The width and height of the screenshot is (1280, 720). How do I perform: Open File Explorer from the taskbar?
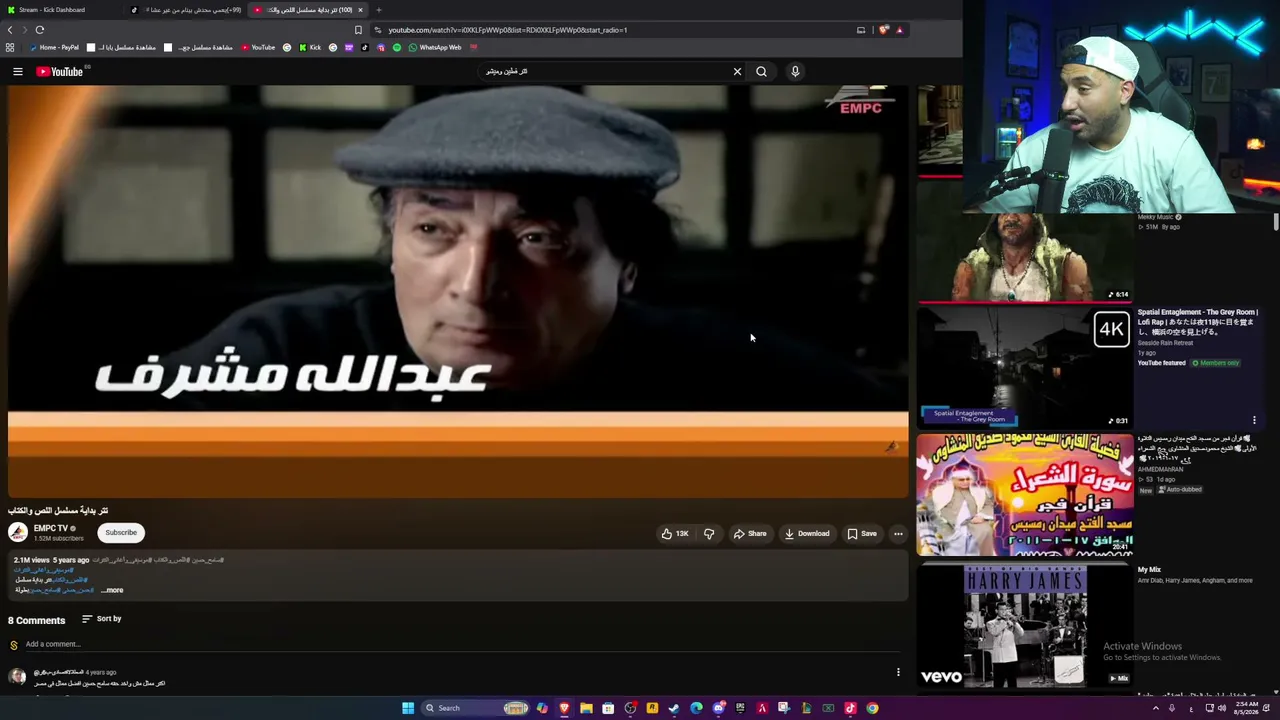[x=586, y=708]
